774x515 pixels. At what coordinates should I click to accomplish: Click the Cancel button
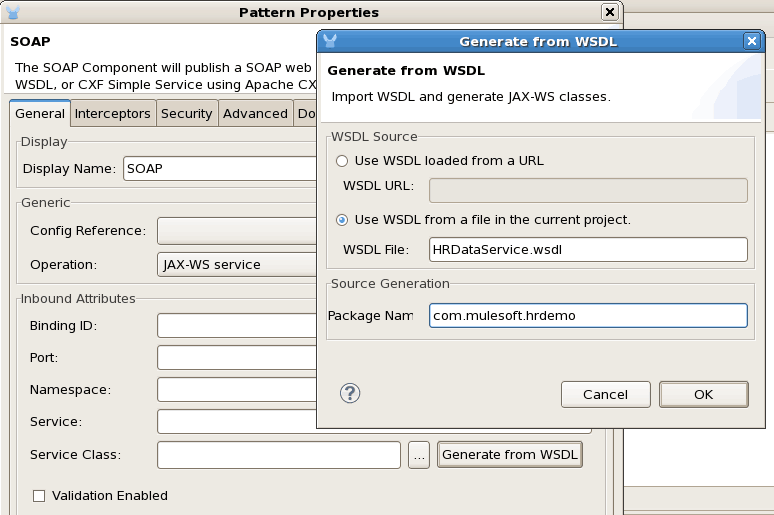coord(606,395)
